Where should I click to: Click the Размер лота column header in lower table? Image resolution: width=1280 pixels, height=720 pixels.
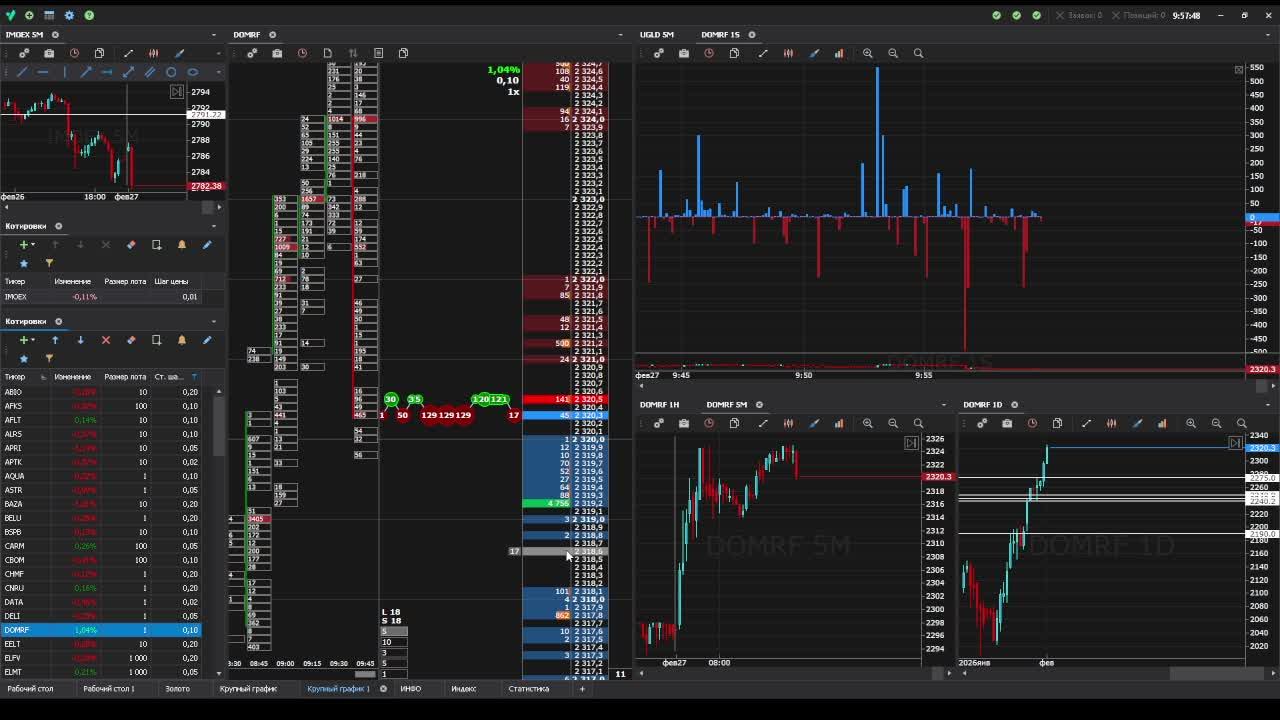coord(125,377)
